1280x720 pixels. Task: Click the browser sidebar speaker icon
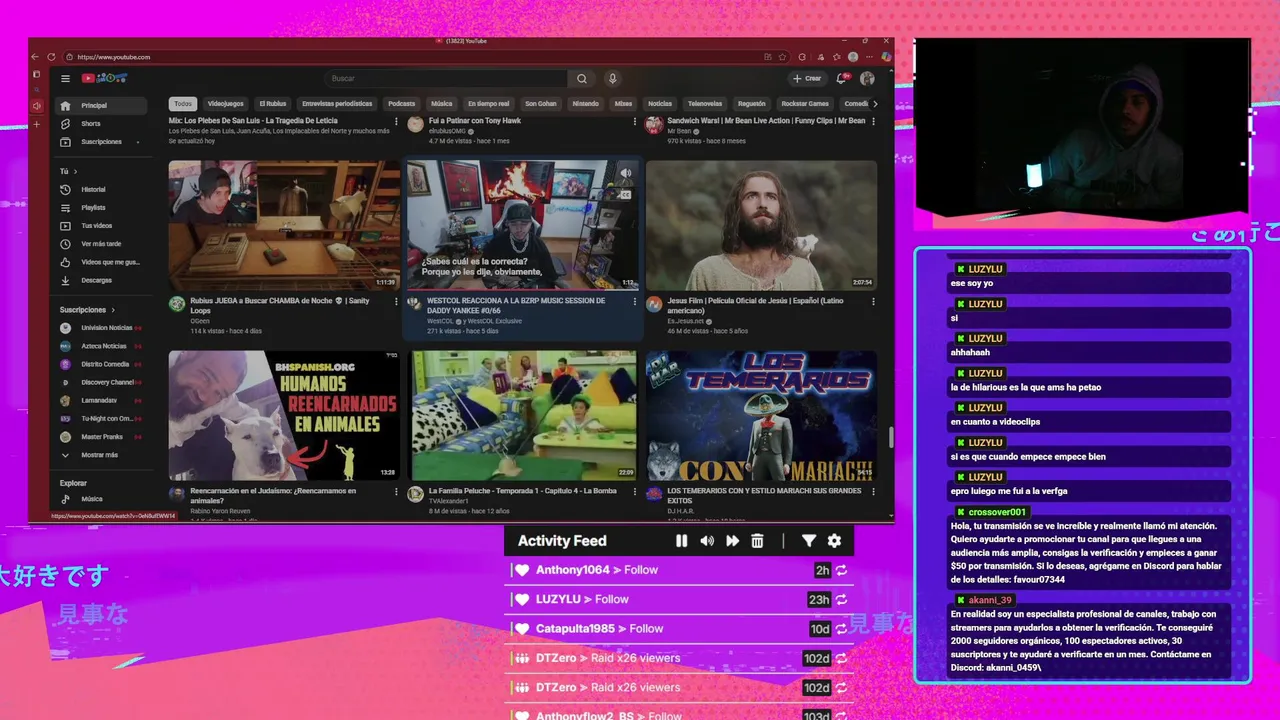click(x=37, y=106)
